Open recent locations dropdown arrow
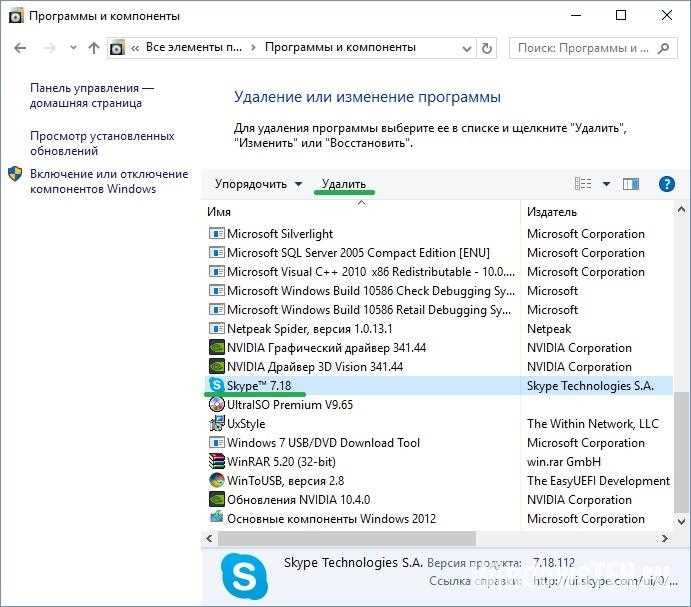The width and height of the screenshot is (691, 607). (x=73, y=48)
